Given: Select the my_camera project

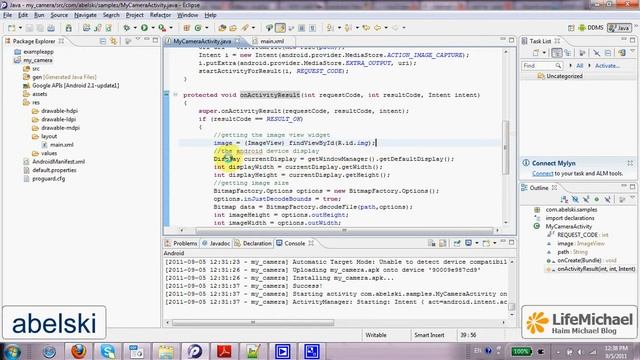Looking at the screenshot, I should (38, 60).
